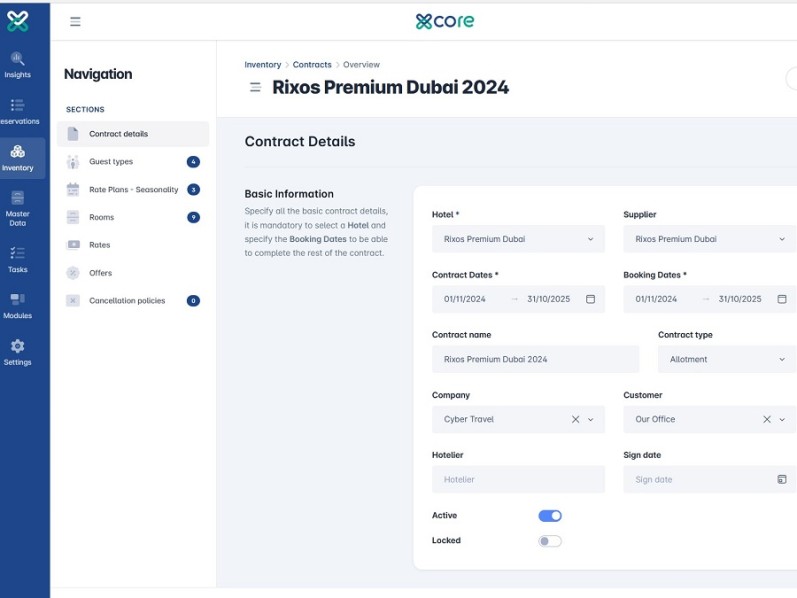Open the Tasks sidebar icon

tap(17, 253)
